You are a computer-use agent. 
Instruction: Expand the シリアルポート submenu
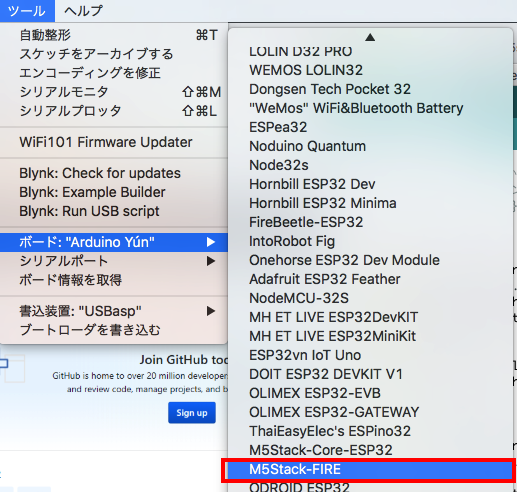114,261
